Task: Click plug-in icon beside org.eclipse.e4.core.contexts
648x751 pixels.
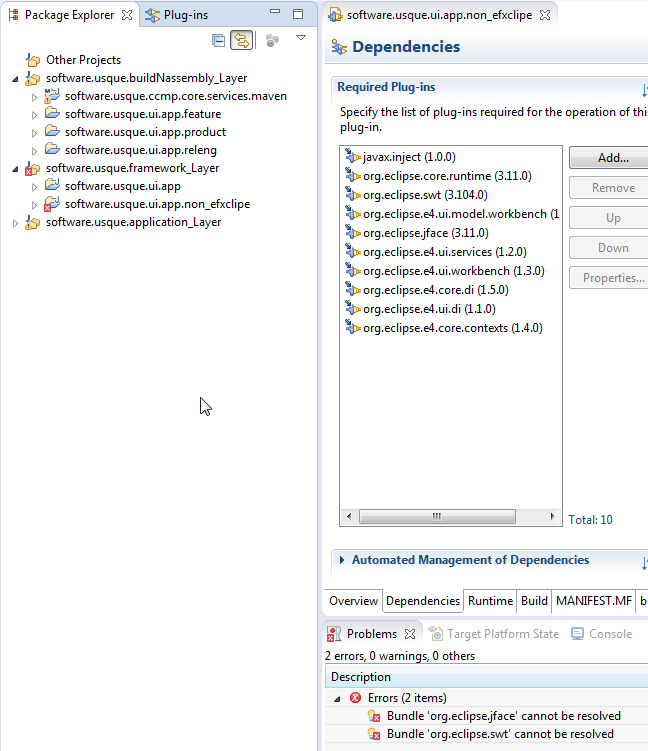Action: (x=353, y=328)
